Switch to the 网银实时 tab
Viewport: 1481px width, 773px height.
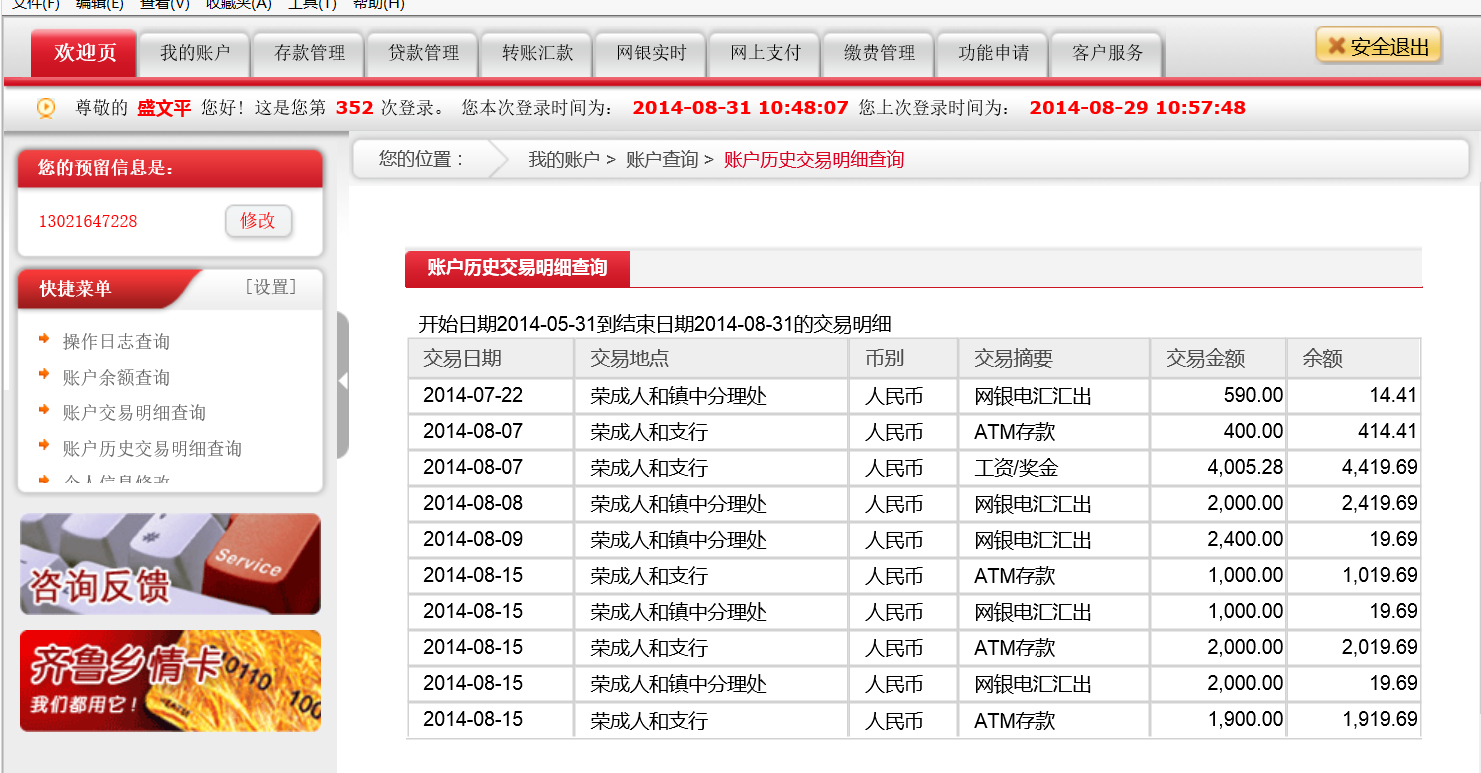click(x=651, y=54)
